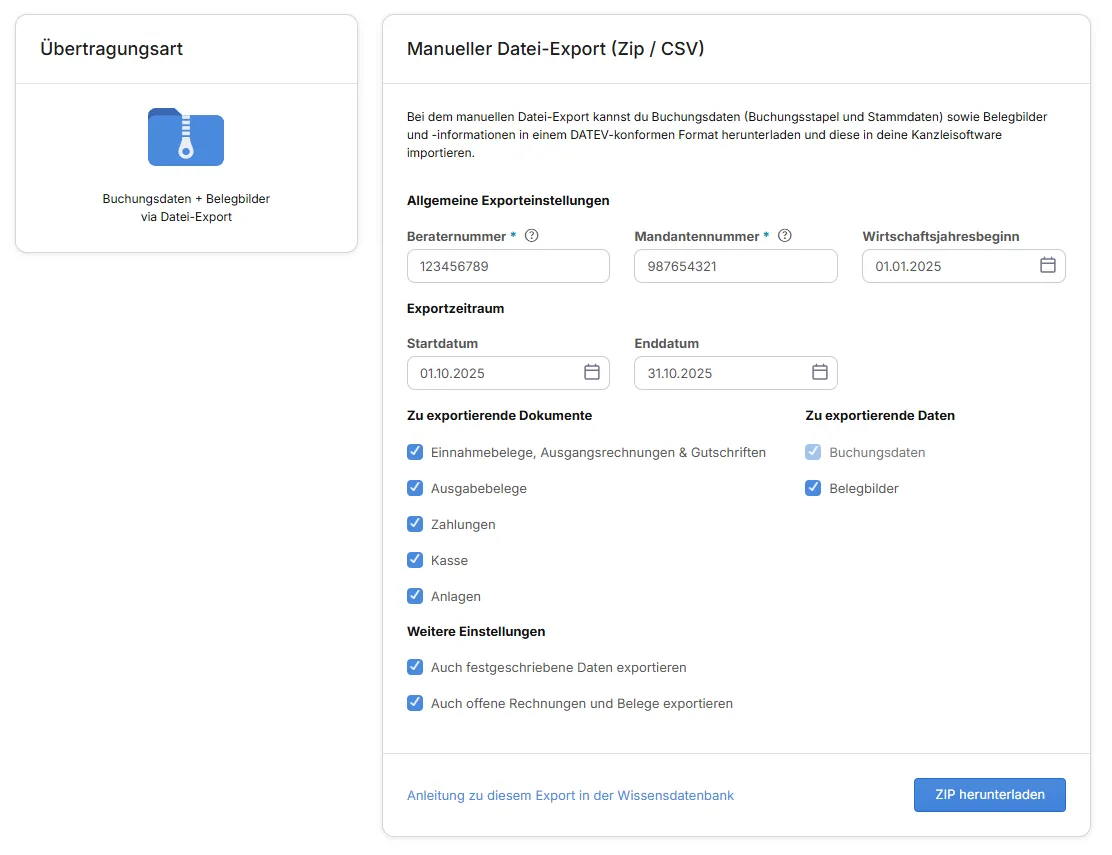The height and width of the screenshot is (855, 1112).
Task: Uncheck 'Auch offene Rechnungen und Belege exportieren'
Action: click(415, 703)
